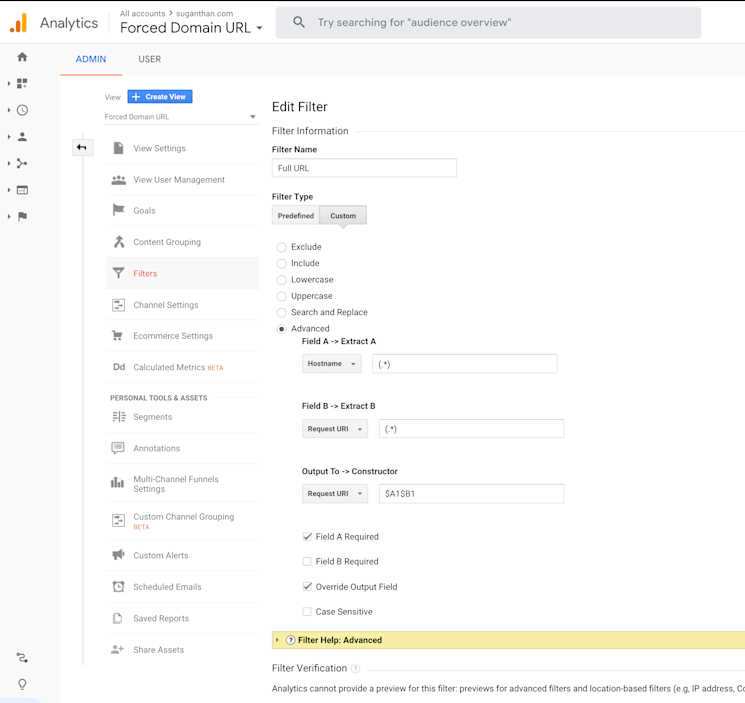Screen dimensions: 745x703
Task: Click the Constructor $A1$B1 field
Action: pos(471,494)
